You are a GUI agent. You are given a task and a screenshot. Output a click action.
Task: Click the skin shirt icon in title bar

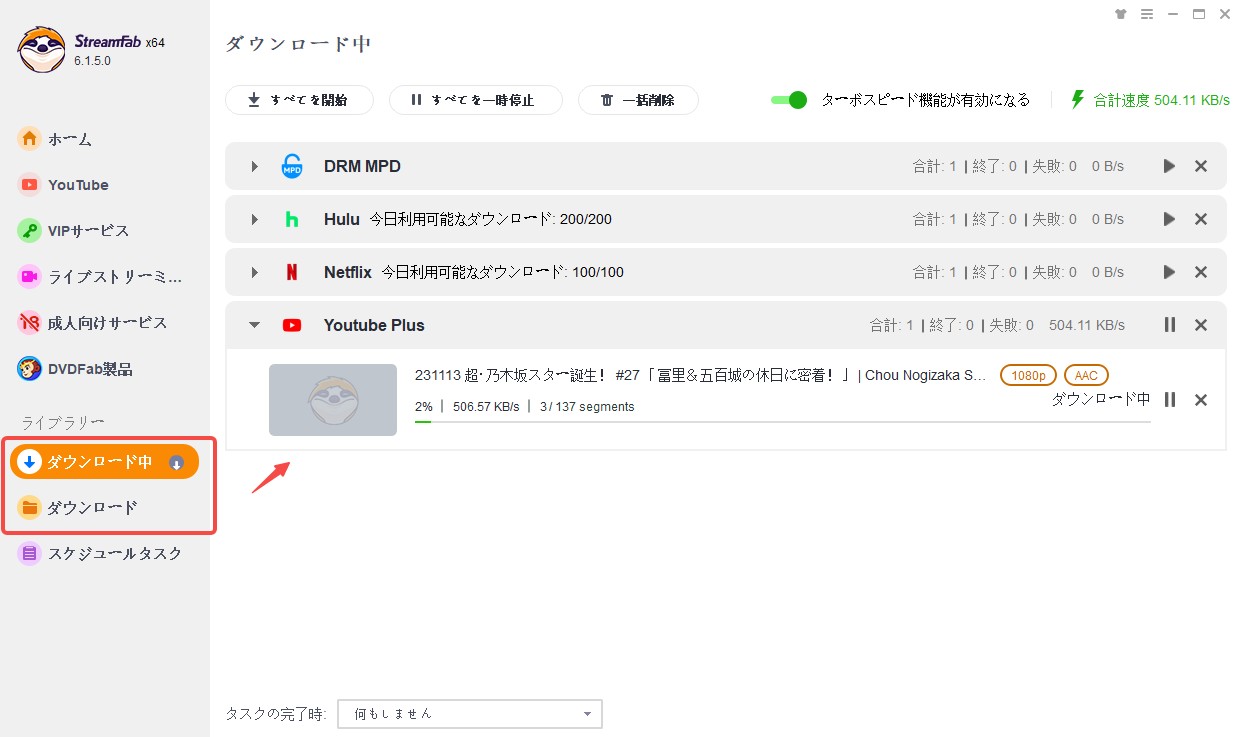(x=1121, y=14)
